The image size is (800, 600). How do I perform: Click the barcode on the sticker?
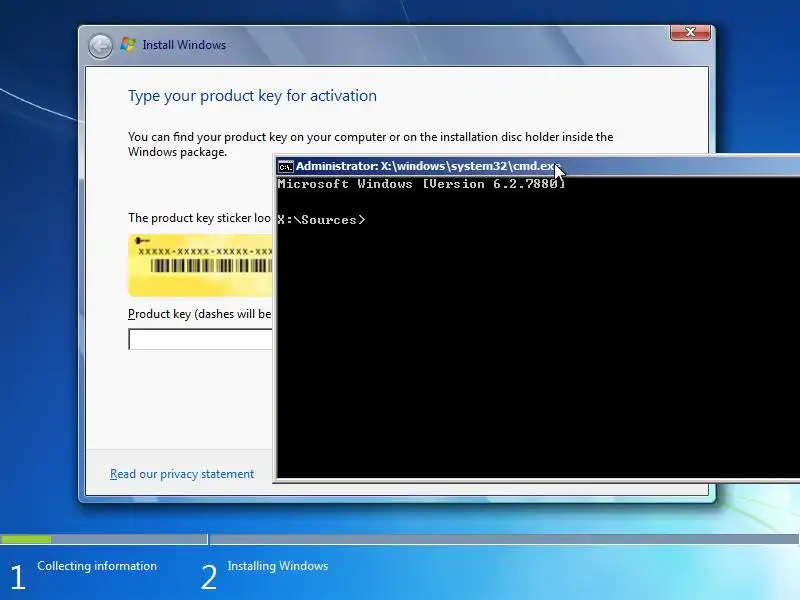211,266
